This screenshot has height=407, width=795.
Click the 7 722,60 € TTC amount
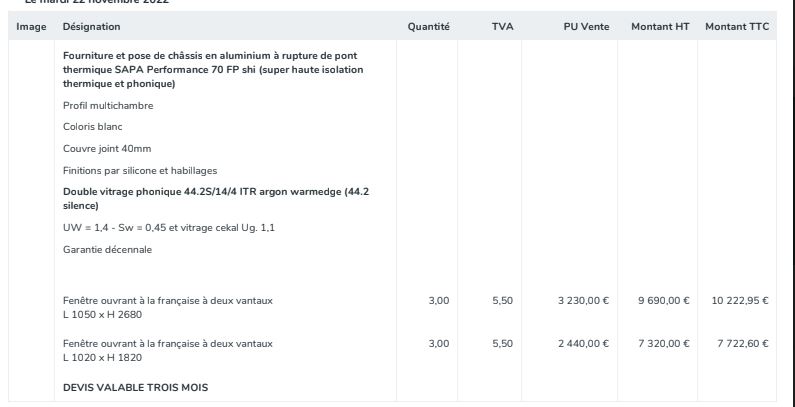[x=742, y=343]
